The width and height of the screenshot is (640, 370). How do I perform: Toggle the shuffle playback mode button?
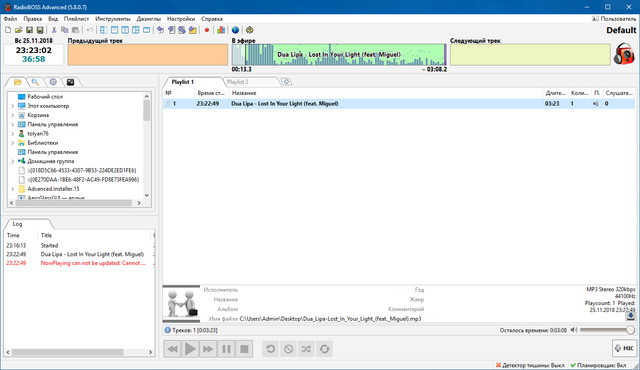click(x=306, y=349)
